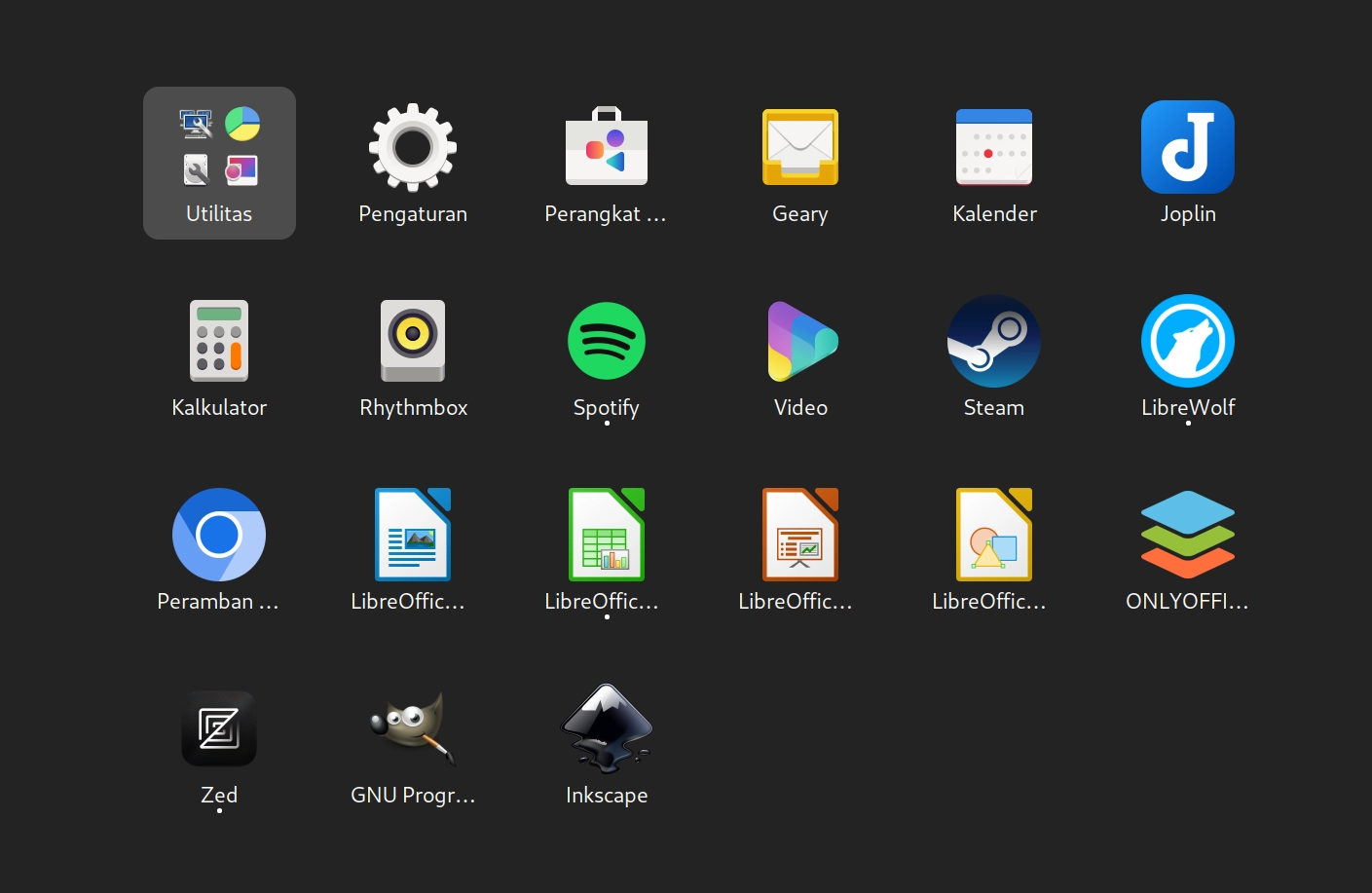
Task: Open the Geary email client
Action: pos(800,147)
